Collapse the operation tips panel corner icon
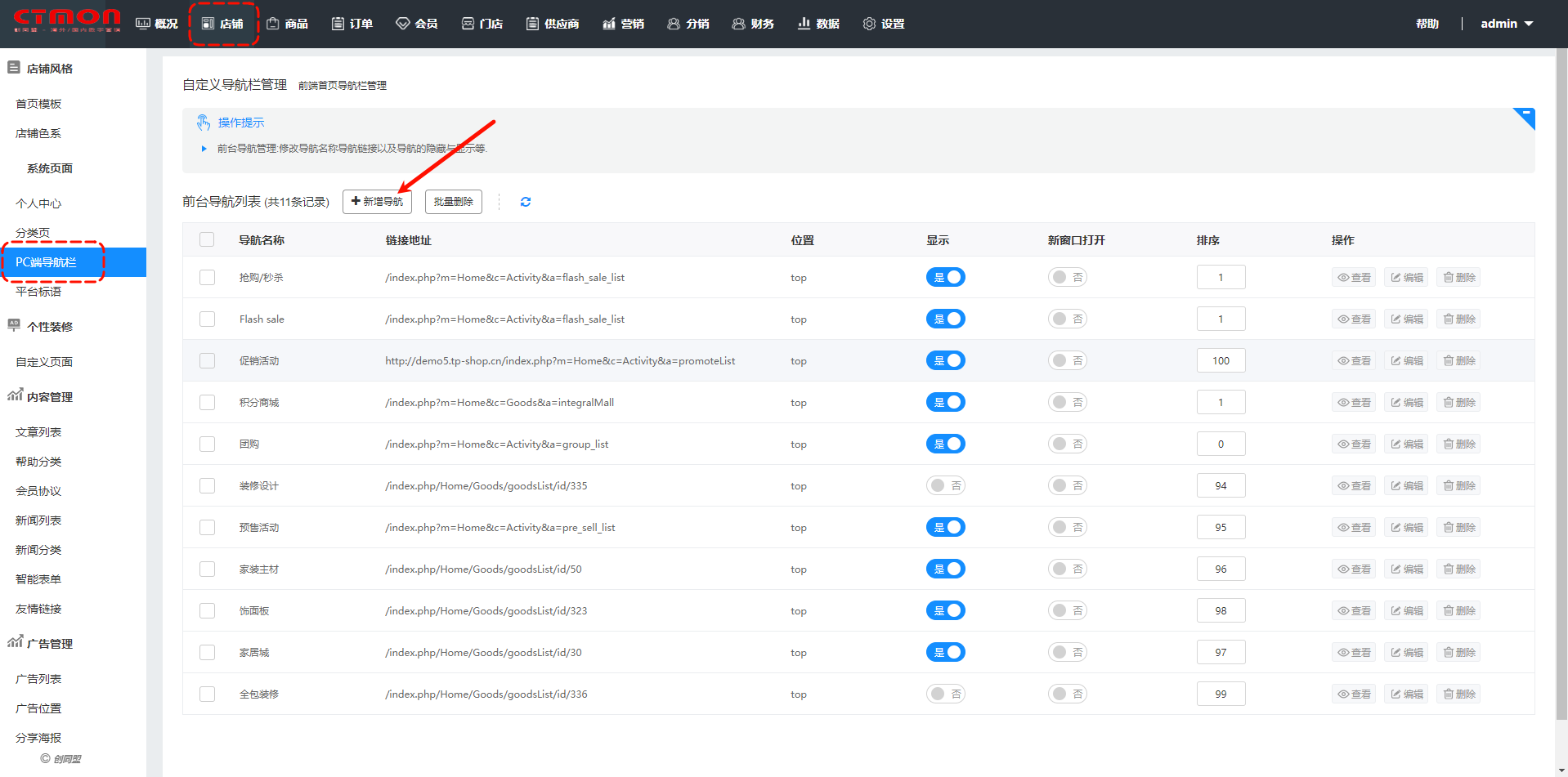The image size is (1568, 777). [1525, 117]
